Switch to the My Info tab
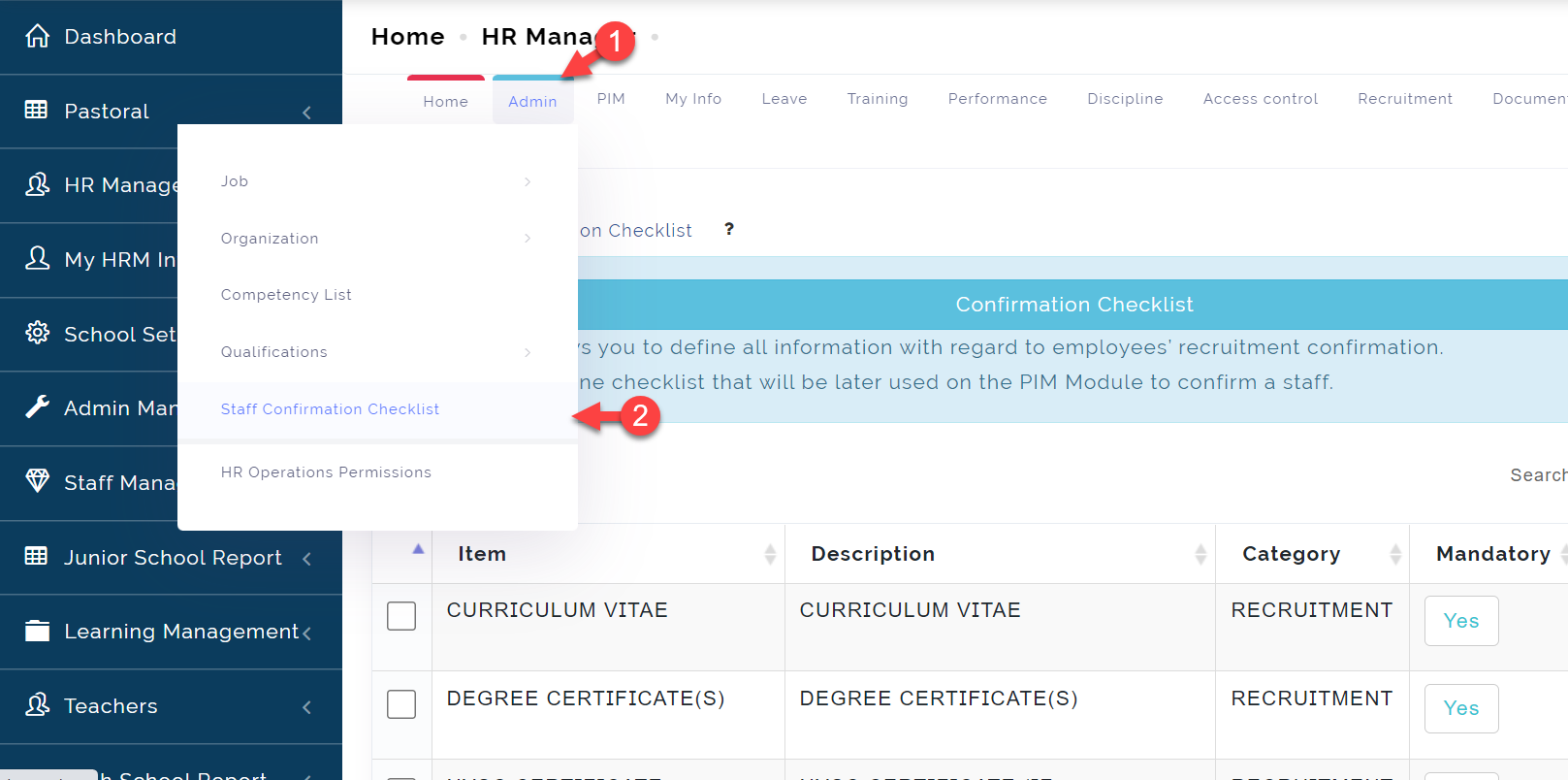The height and width of the screenshot is (780, 1568). (x=693, y=99)
